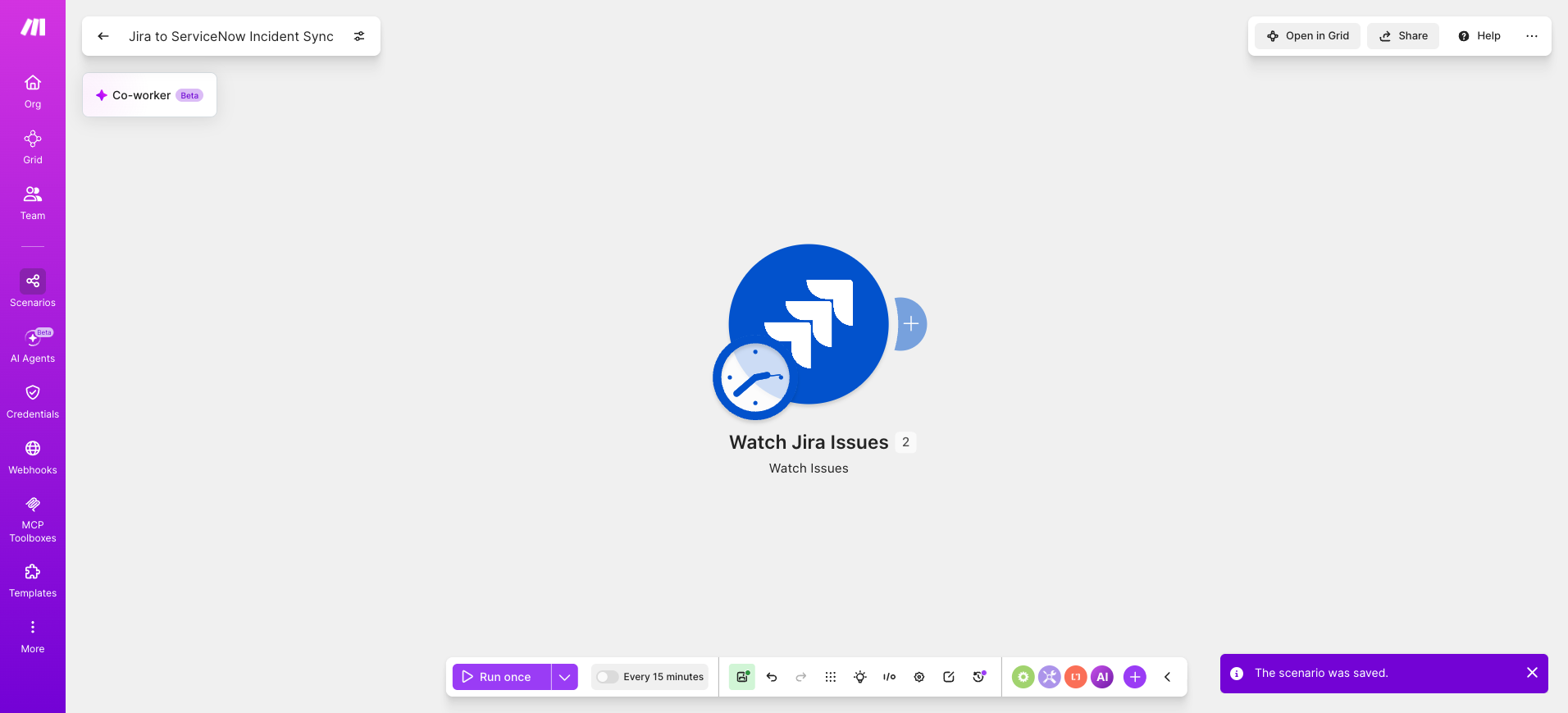Click the auto-align grid dots icon
Screen dimensions: 1568x713
pyautogui.click(x=831, y=677)
